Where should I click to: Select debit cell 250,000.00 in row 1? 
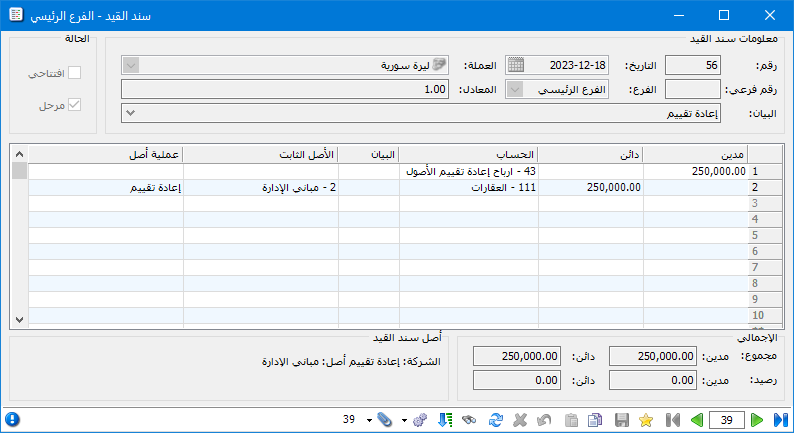[695, 171]
